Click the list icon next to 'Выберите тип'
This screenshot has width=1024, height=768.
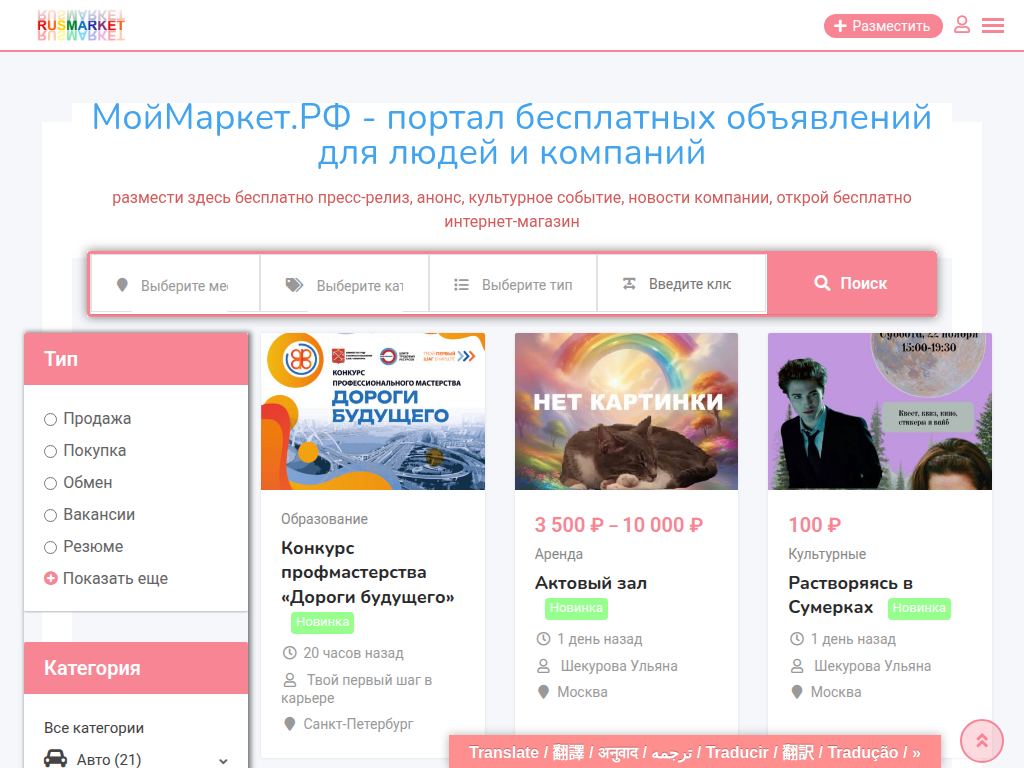click(459, 284)
